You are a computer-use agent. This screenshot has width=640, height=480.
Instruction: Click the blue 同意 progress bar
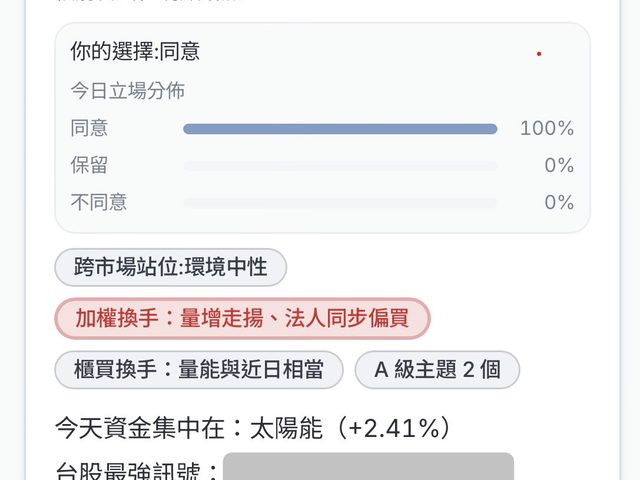pos(340,129)
